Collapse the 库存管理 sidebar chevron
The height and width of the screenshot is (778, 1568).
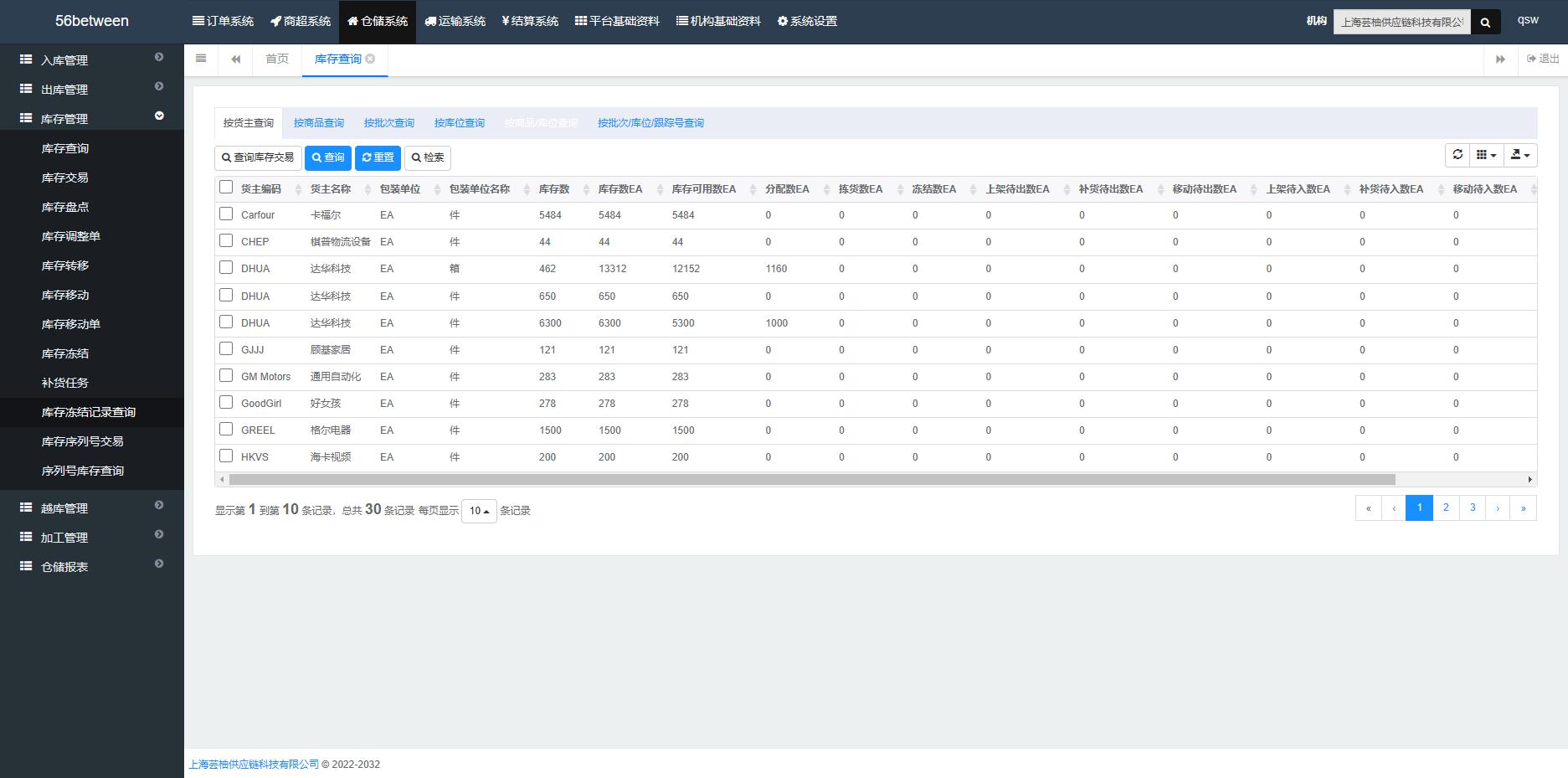(x=159, y=116)
